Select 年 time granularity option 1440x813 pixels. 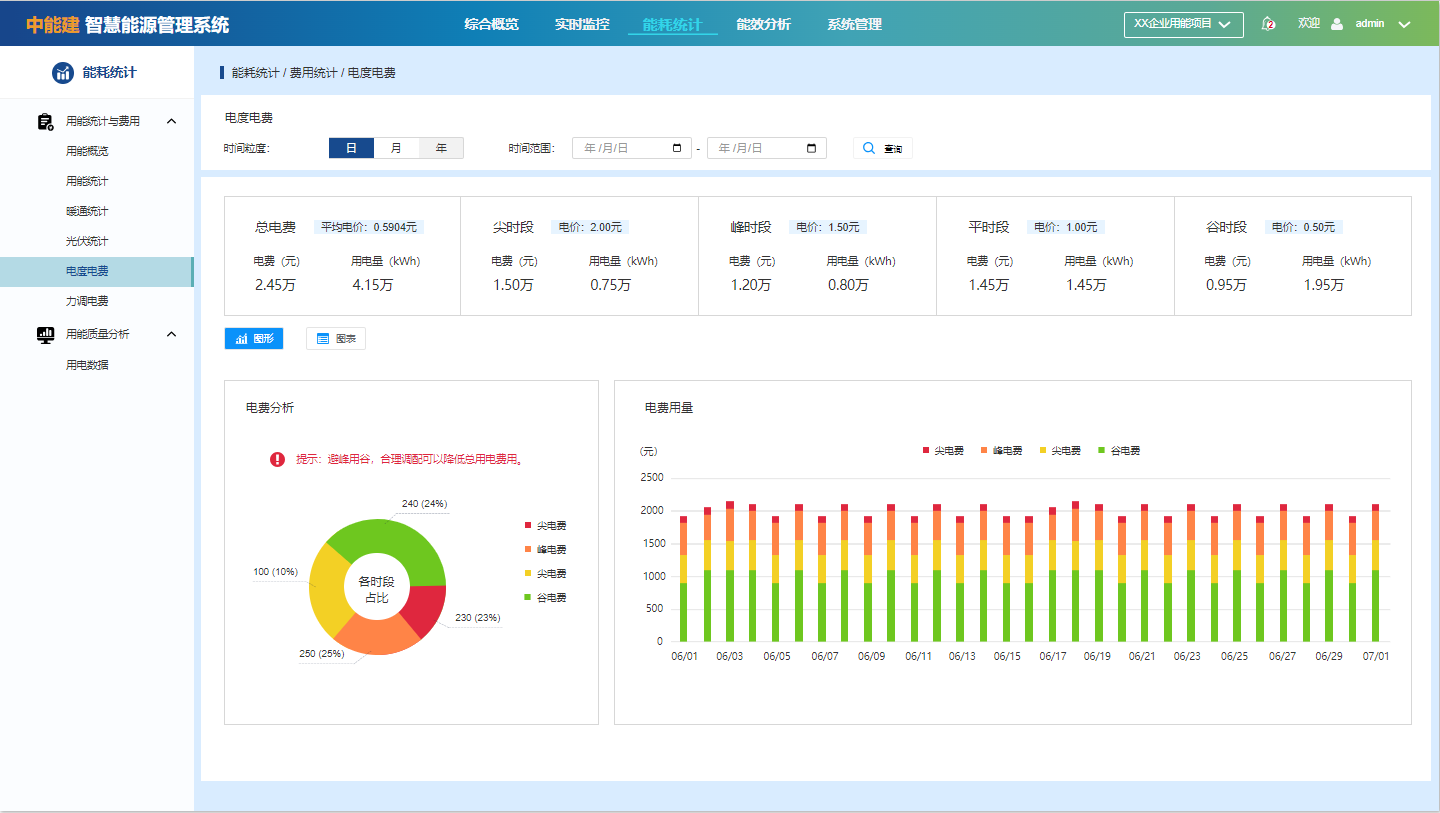[441, 148]
